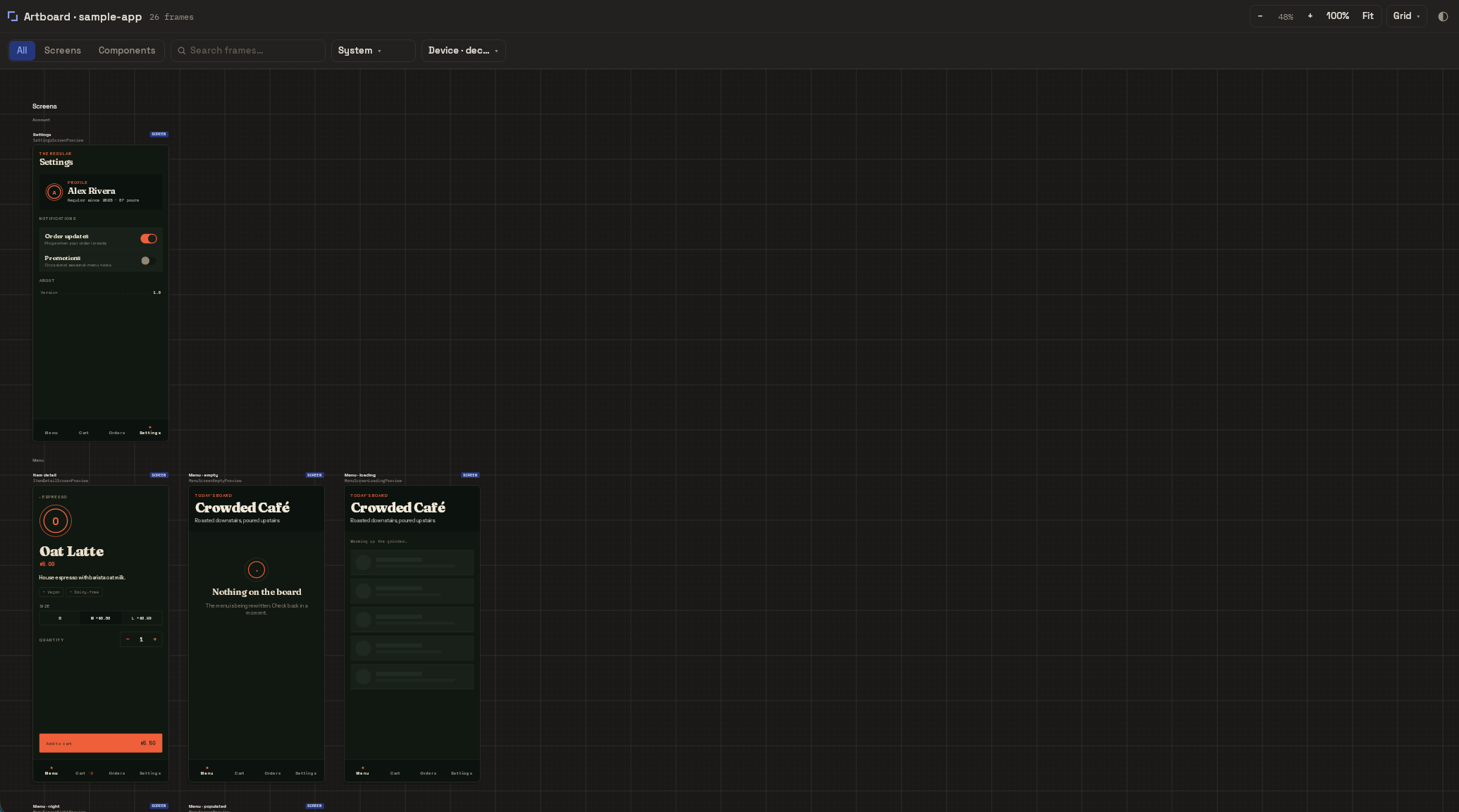Click the Menu - loading frame title label

360,475
